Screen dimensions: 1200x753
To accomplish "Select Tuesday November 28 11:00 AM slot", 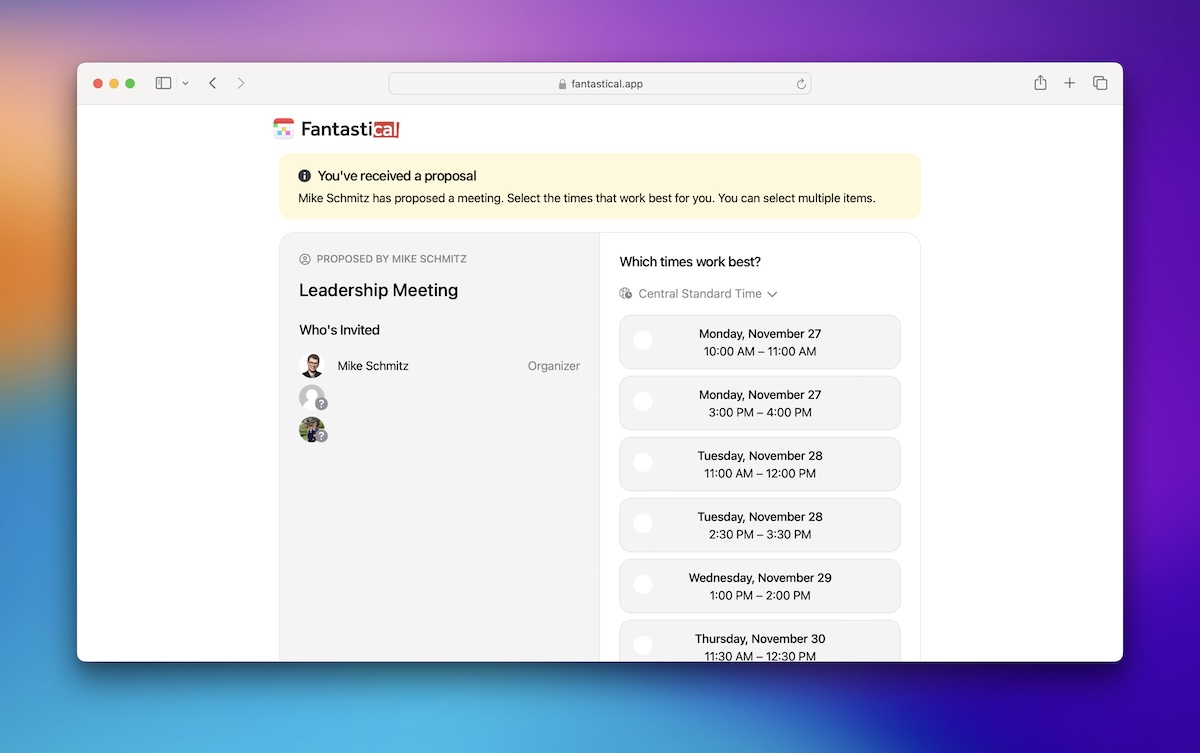I will (x=760, y=464).
